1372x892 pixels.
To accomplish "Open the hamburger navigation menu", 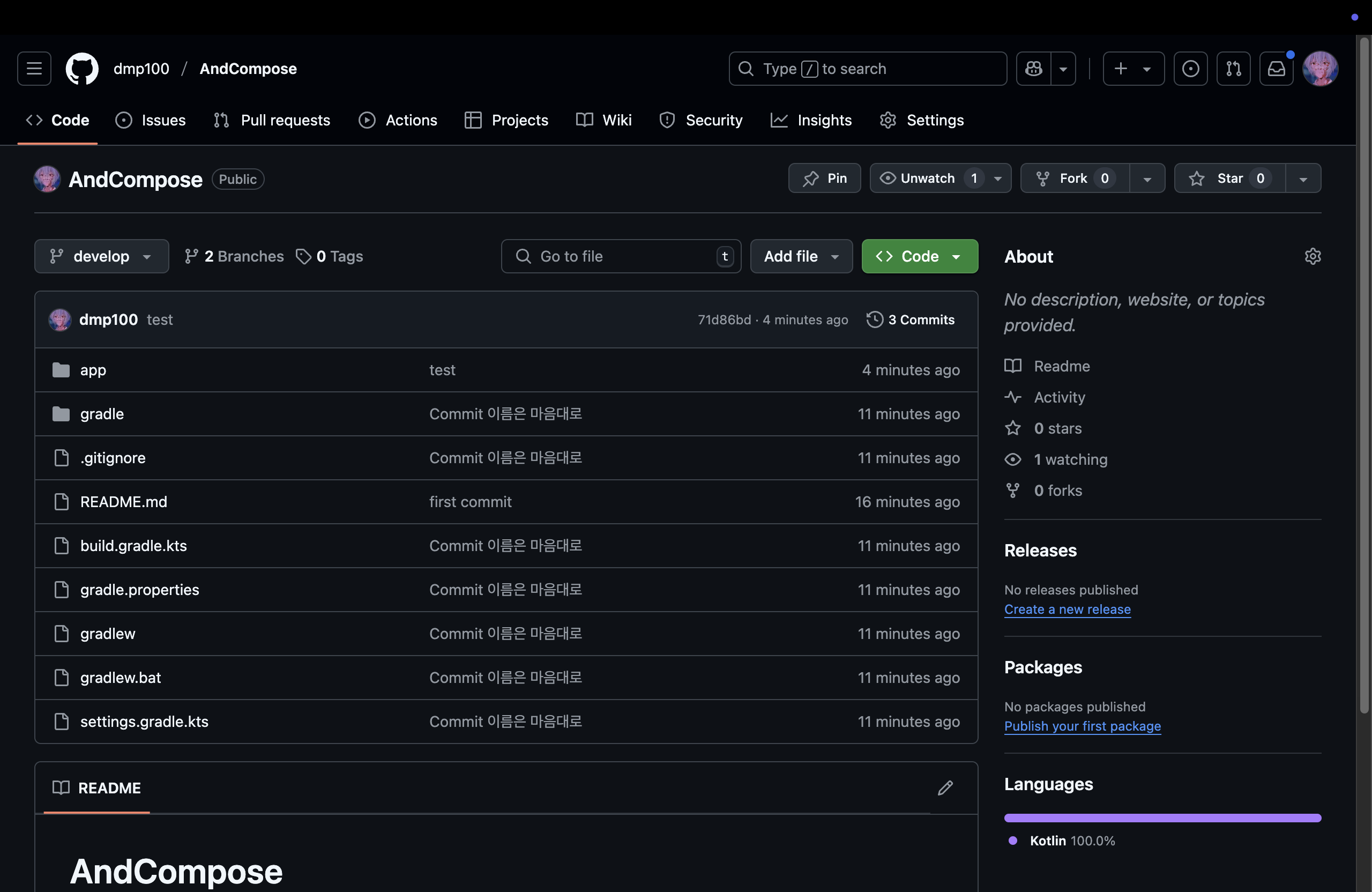I will coord(34,69).
